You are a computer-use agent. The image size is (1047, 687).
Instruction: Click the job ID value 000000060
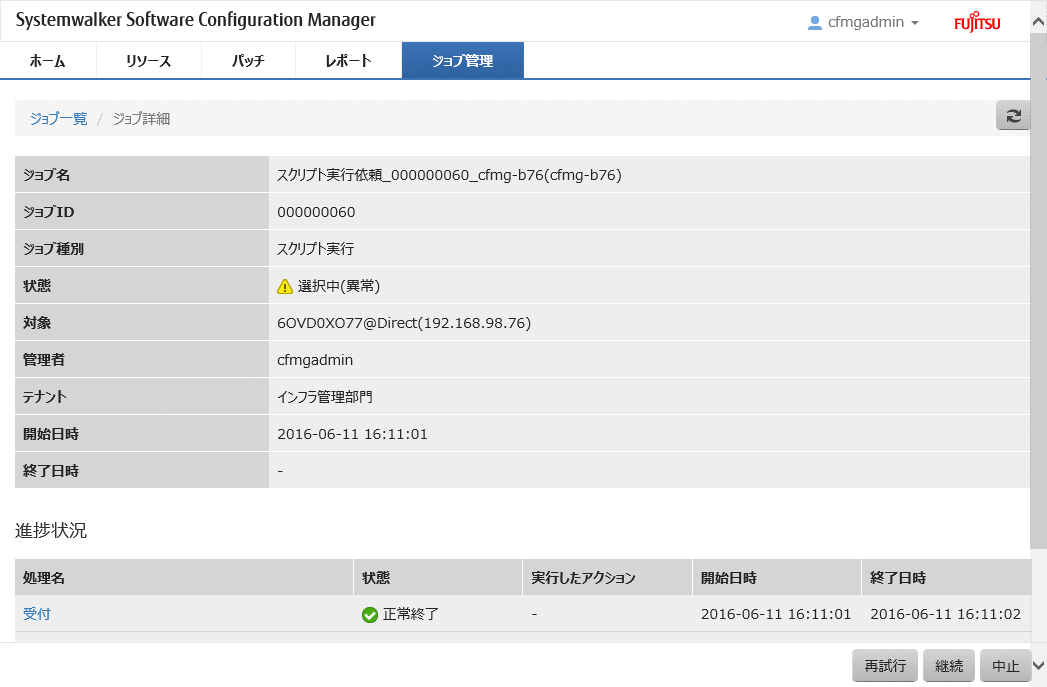point(316,212)
